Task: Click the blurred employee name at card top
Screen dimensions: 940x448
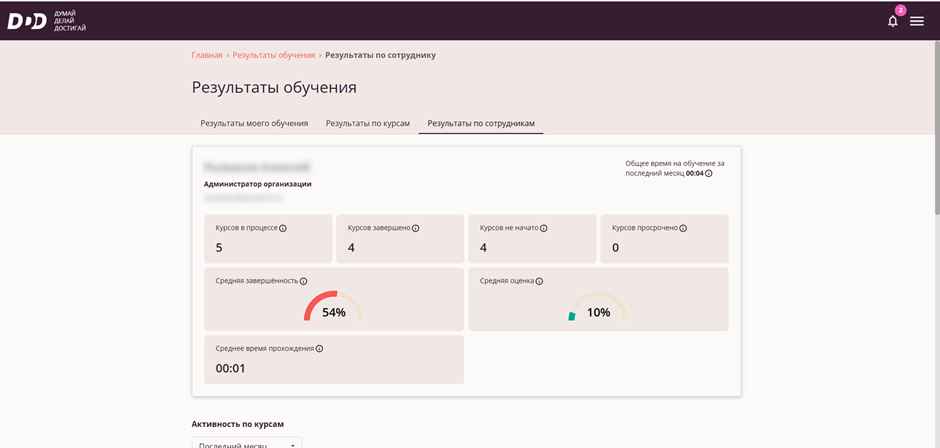Action: [x=257, y=166]
